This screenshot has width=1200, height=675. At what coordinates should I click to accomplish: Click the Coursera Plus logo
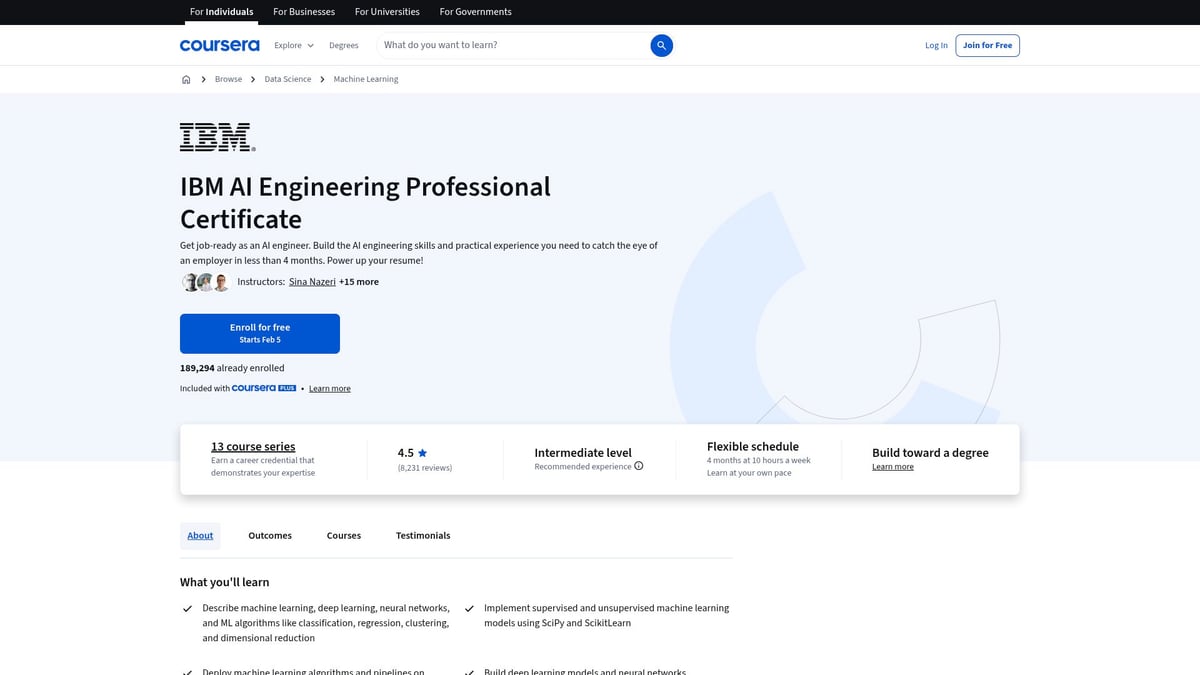(264, 388)
